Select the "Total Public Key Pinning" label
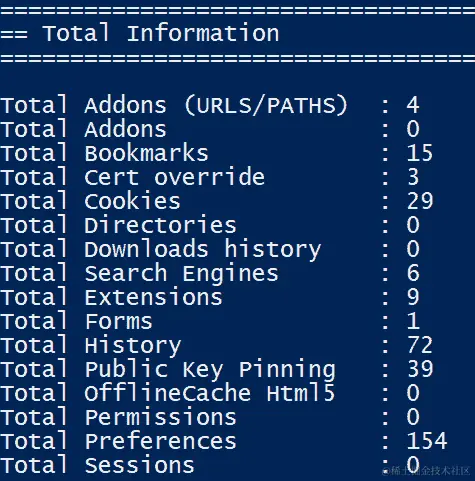Viewport: 475px width, 481px height. point(168,370)
